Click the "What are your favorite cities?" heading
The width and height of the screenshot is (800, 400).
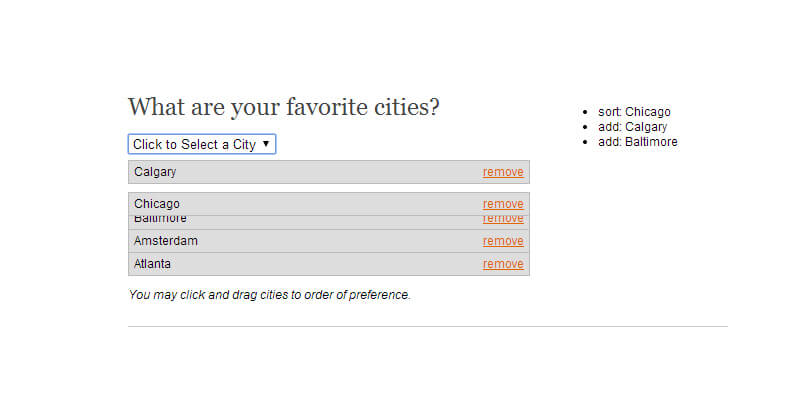click(284, 107)
